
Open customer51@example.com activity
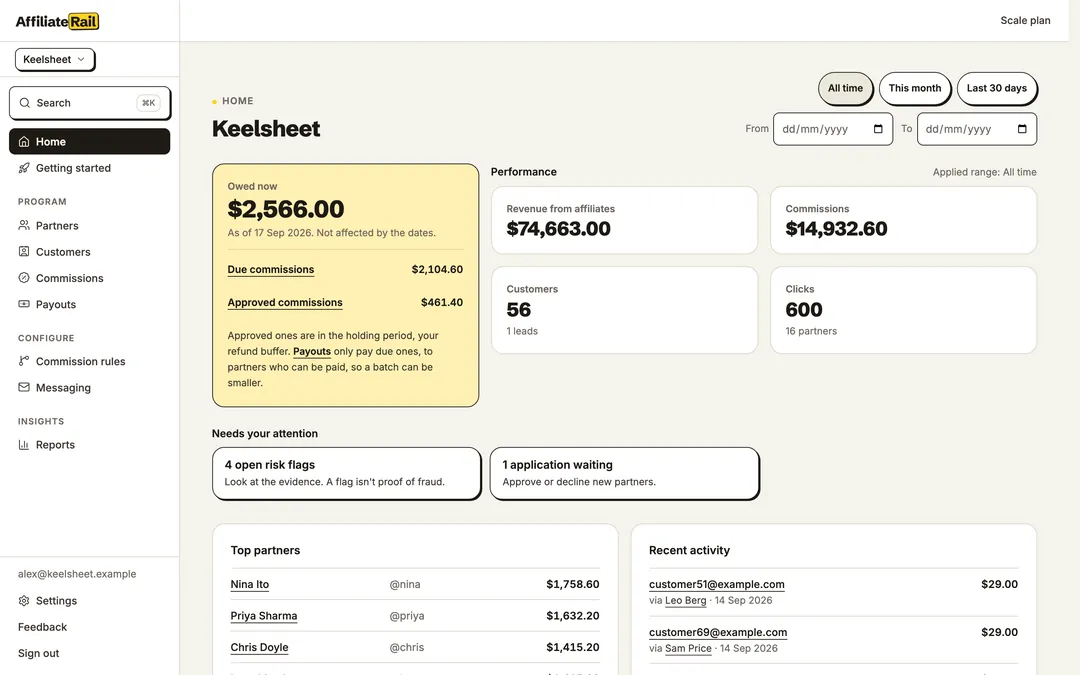pos(716,584)
